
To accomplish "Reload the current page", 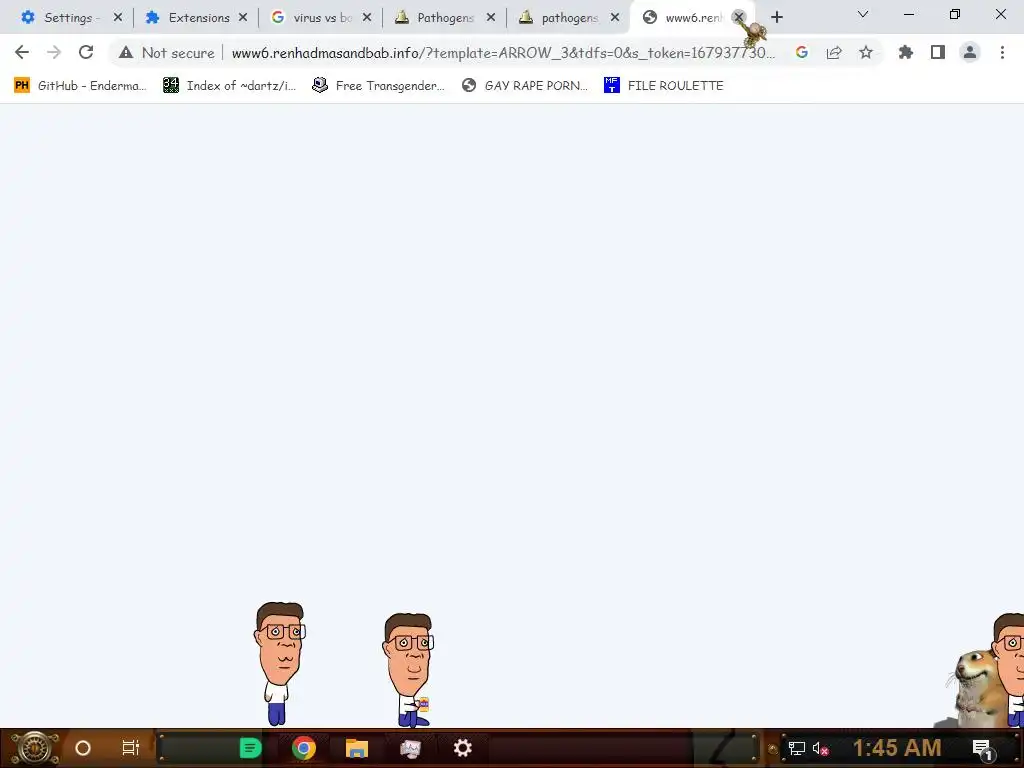I will pyautogui.click(x=86, y=52).
